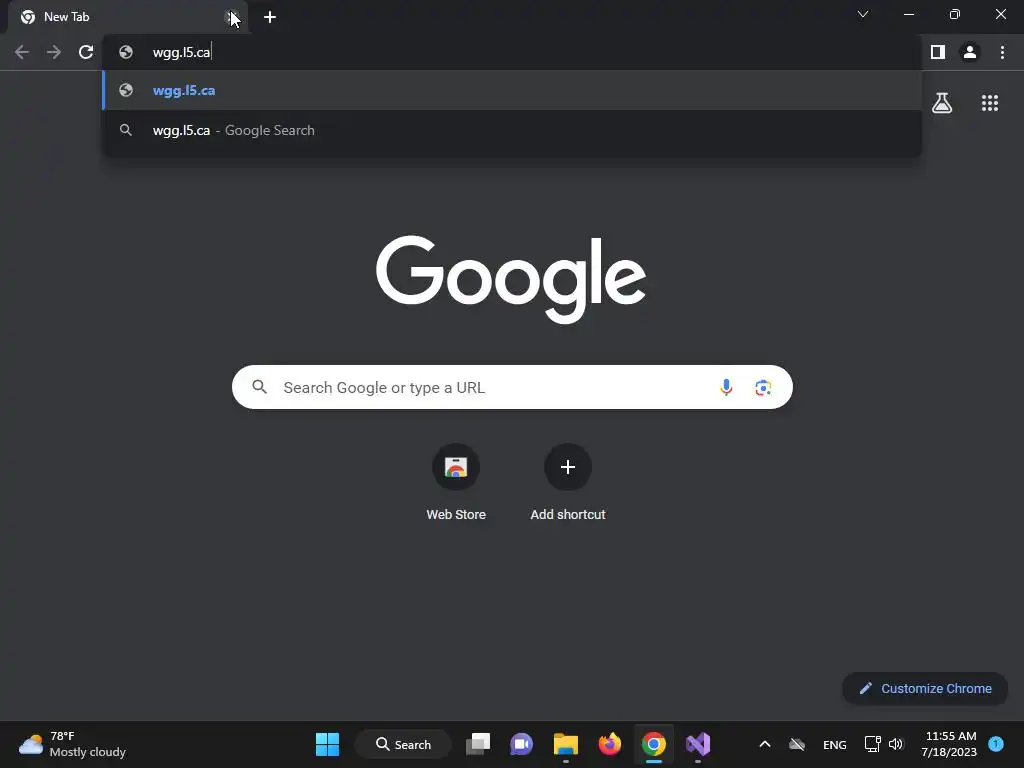Open Chrome's three-dot menu
Image resolution: width=1024 pixels, height=768 pixels.
pyautogui.click(x=1002, y=52)
